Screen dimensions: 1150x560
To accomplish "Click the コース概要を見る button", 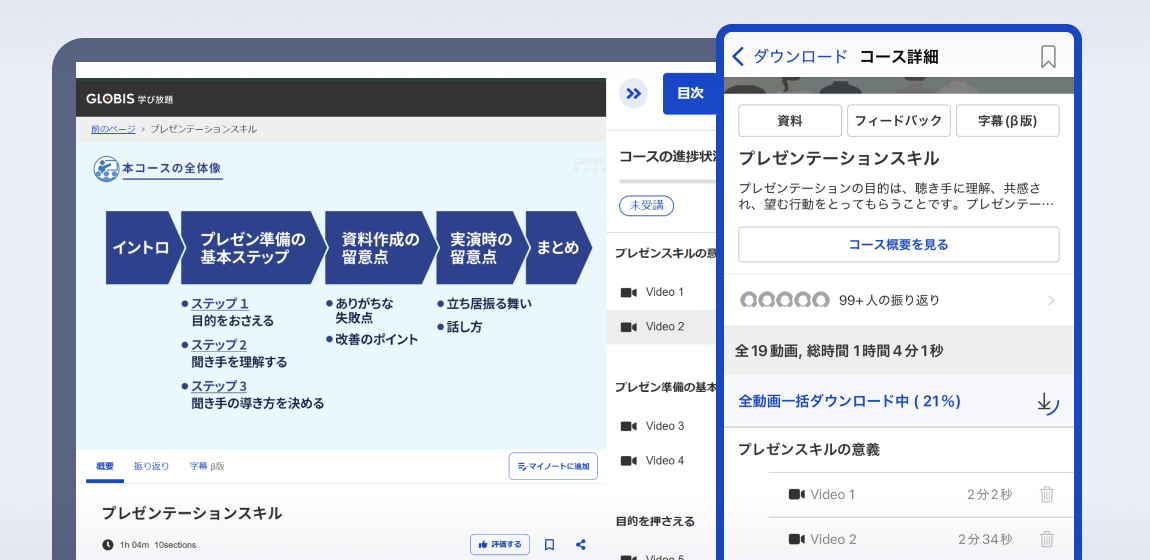I will click(898, 244).
